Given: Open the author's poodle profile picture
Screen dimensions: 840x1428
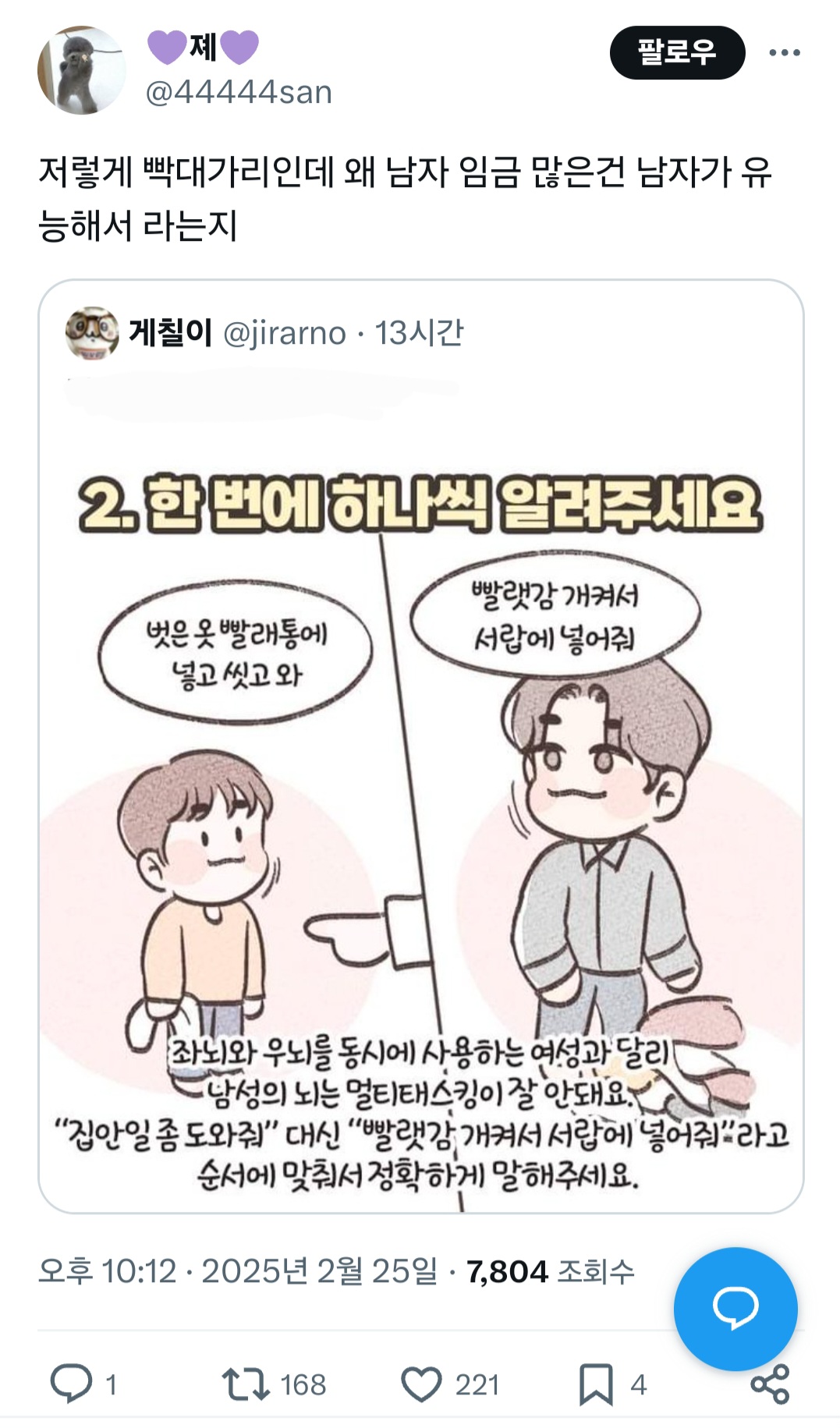Looking at the screenshot, I should [x=82, y=70].
